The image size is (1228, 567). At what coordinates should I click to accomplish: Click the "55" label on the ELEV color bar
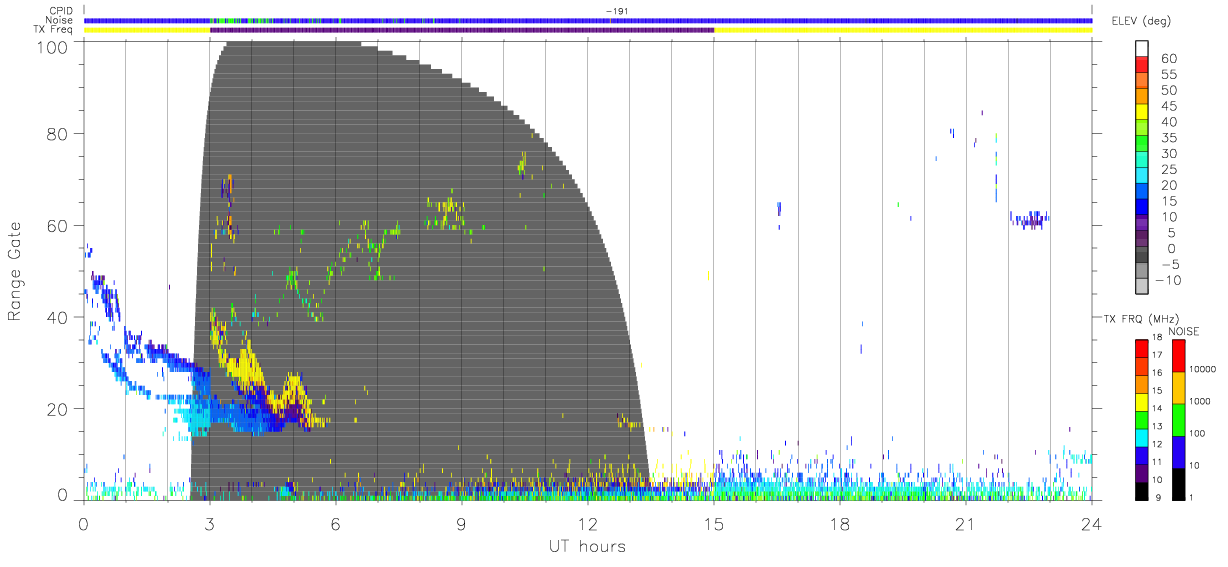[1170, 75]
